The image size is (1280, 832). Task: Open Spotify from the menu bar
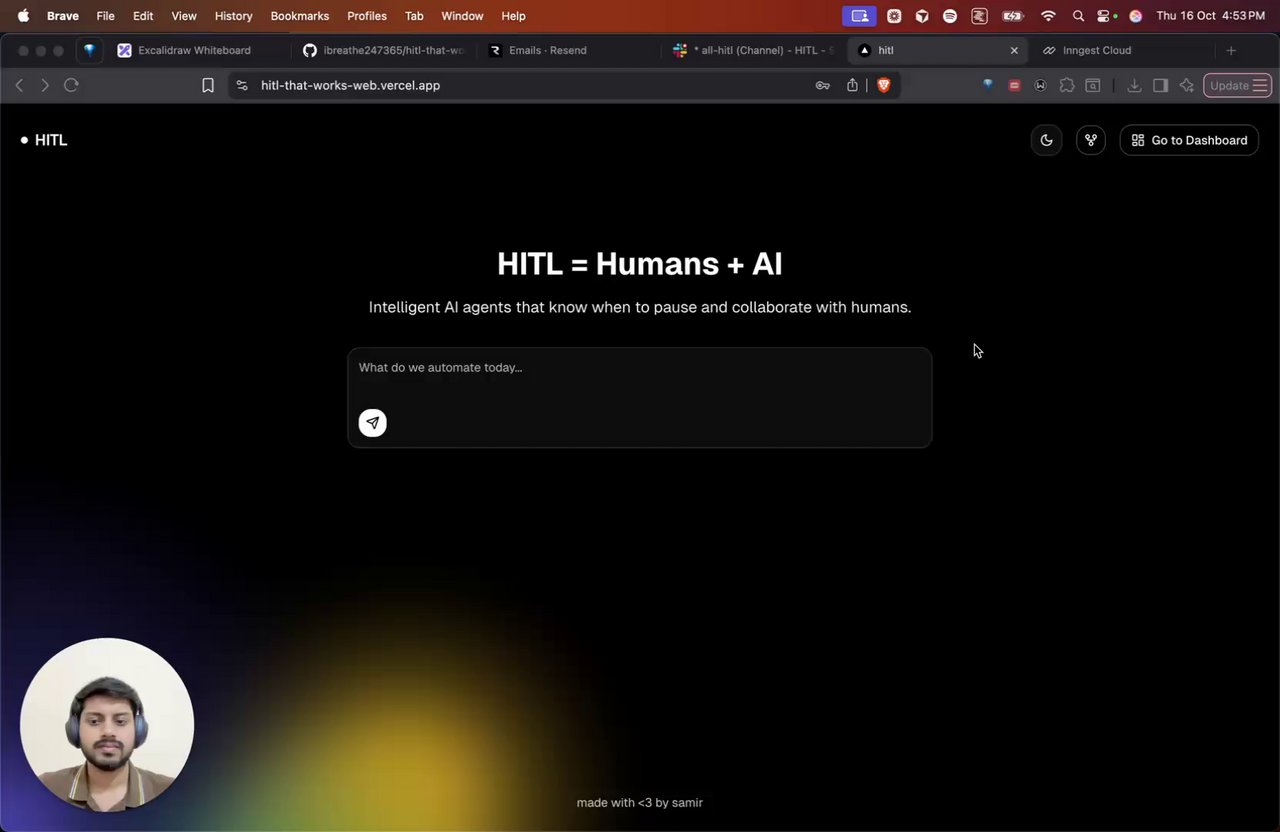click(x=950, y=16)
